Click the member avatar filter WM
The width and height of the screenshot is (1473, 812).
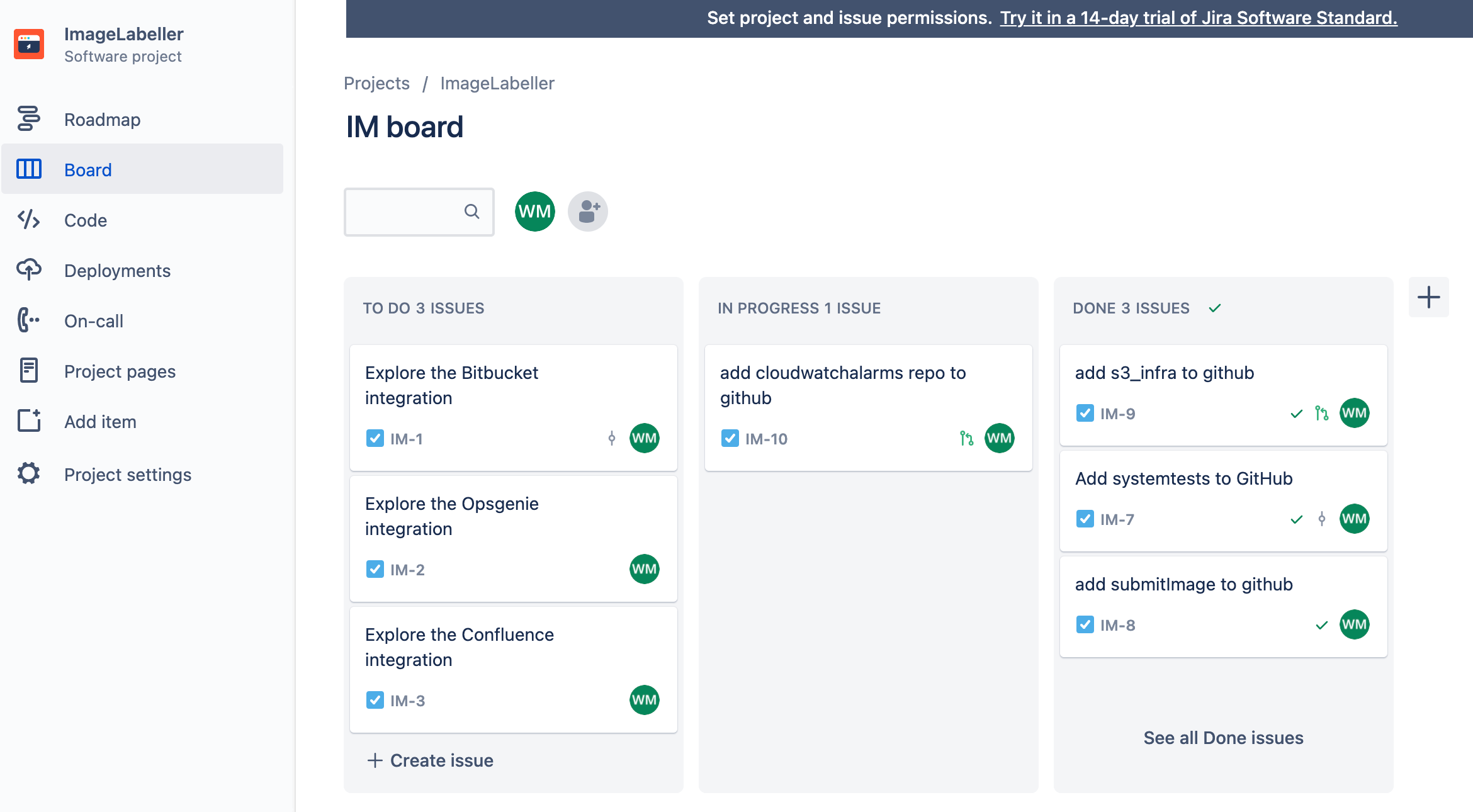[535, 211]
